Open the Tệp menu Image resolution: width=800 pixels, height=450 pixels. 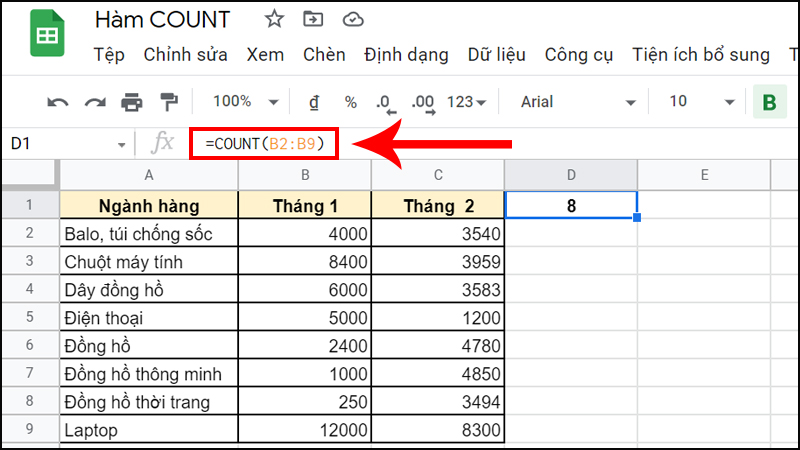[108, 55]
